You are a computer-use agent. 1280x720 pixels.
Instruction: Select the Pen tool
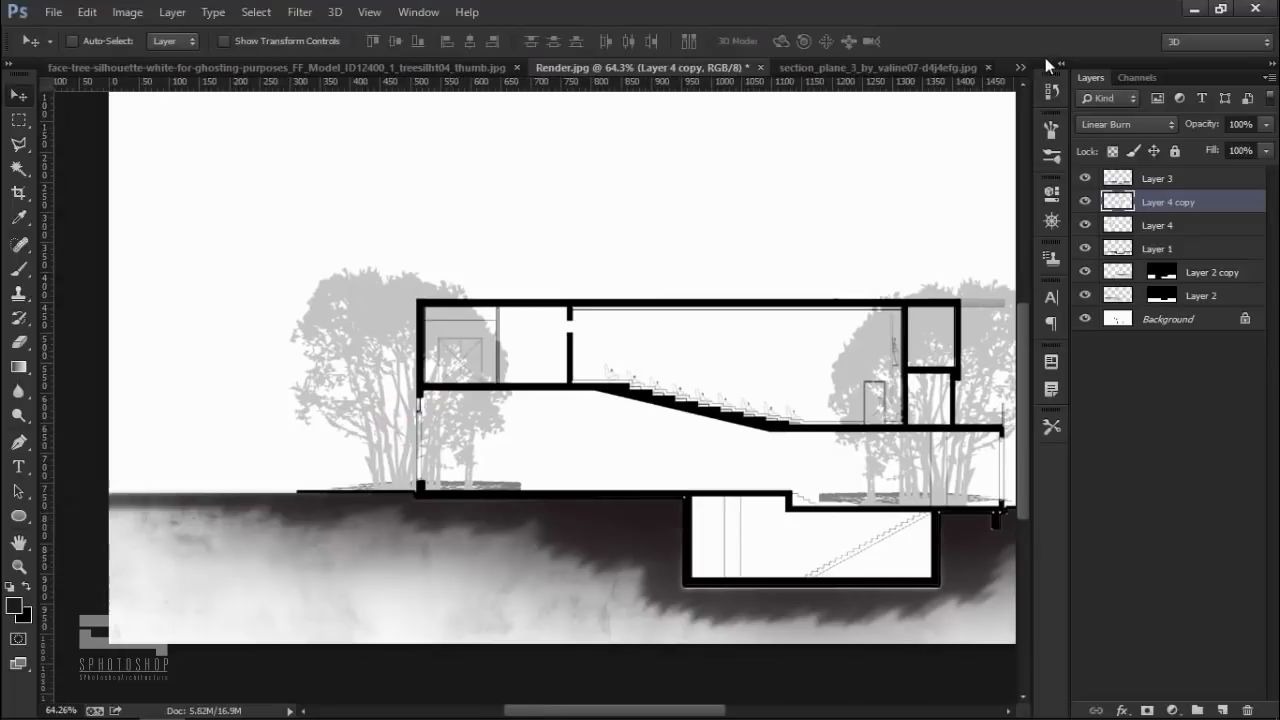tap(19, 442)
